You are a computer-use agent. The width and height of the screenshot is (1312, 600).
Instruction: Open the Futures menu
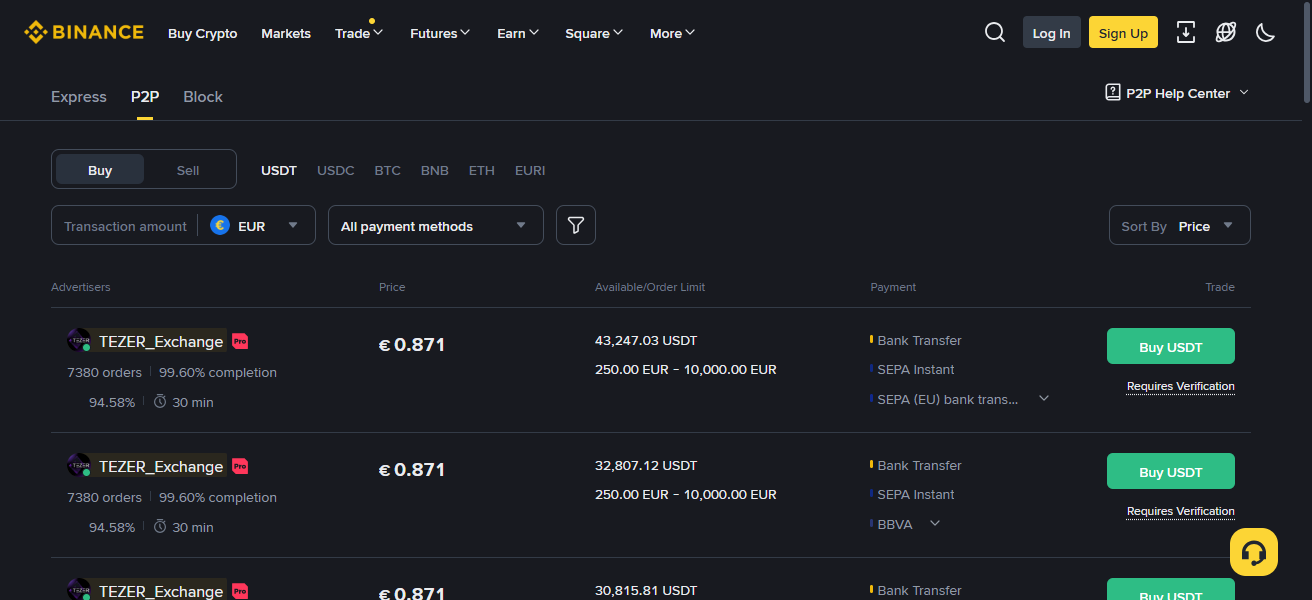[x=440, y=33]
